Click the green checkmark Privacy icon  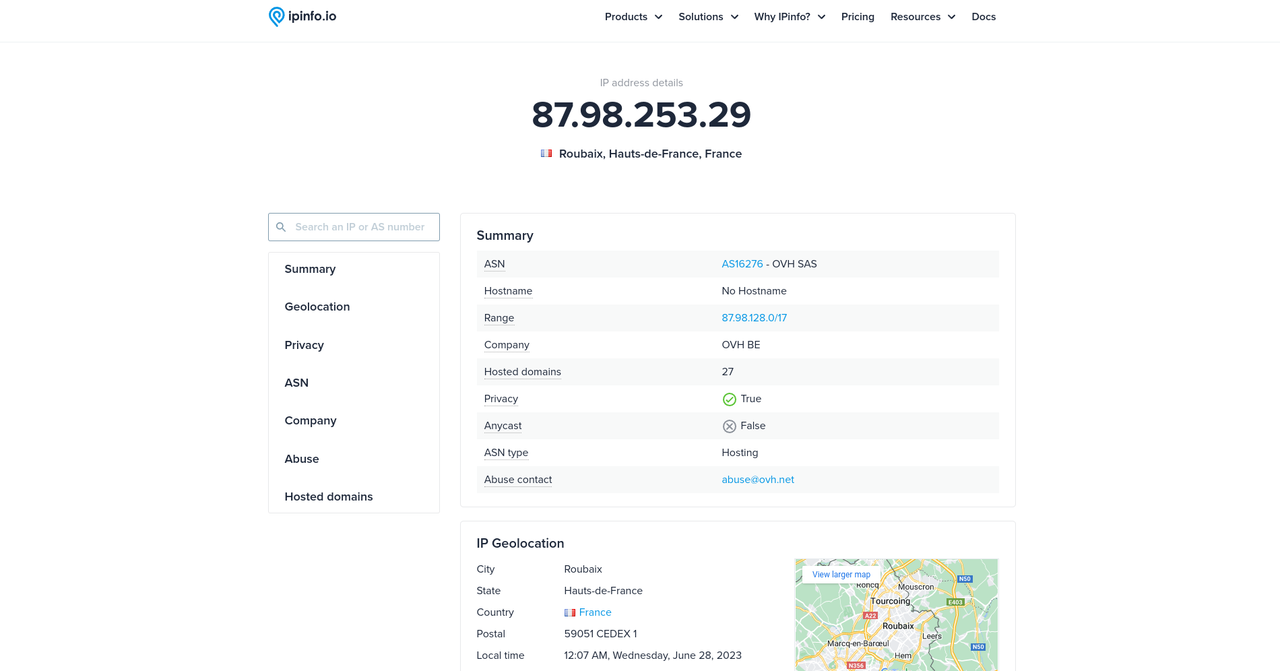click(x=729, y=399)
